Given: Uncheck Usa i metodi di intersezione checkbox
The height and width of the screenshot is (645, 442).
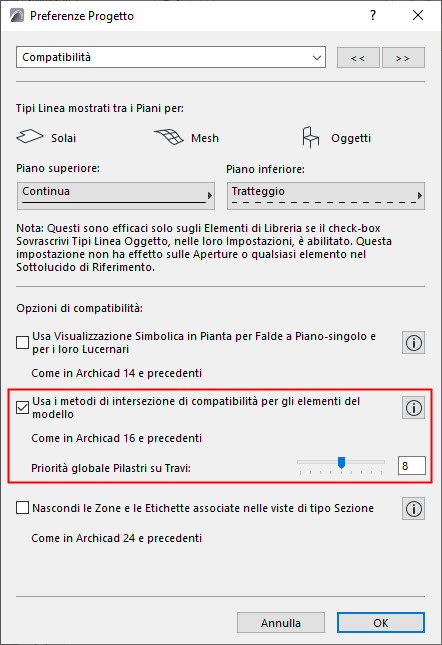Looking at the screenshot, I should tap(22, 407).
